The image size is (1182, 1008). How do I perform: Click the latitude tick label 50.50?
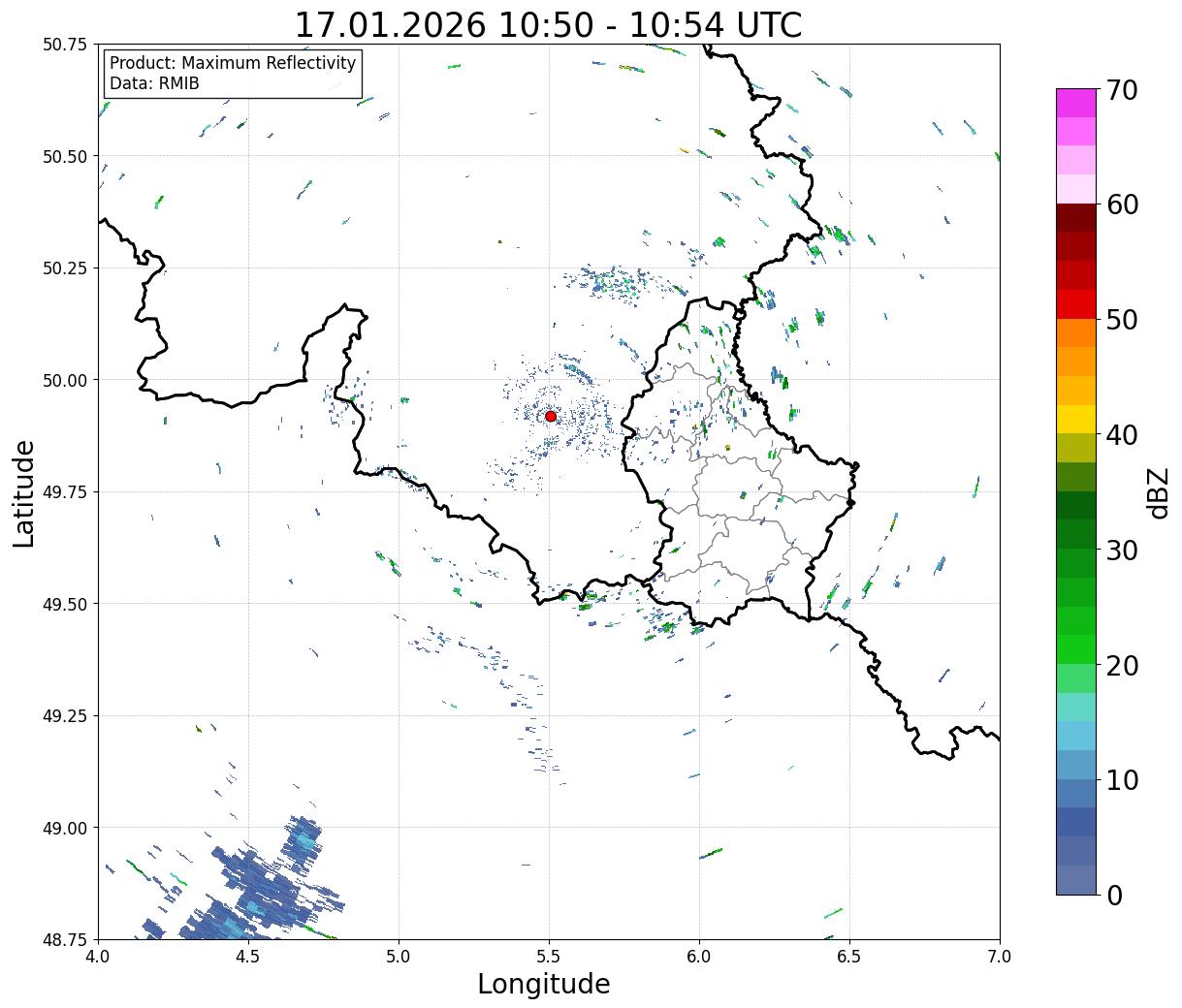point(65,156)
